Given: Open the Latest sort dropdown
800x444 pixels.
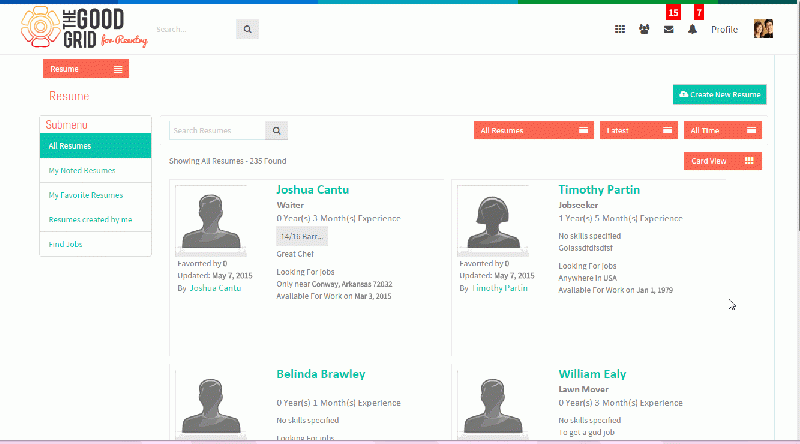Looking at the screenshot, I should 639,130.
